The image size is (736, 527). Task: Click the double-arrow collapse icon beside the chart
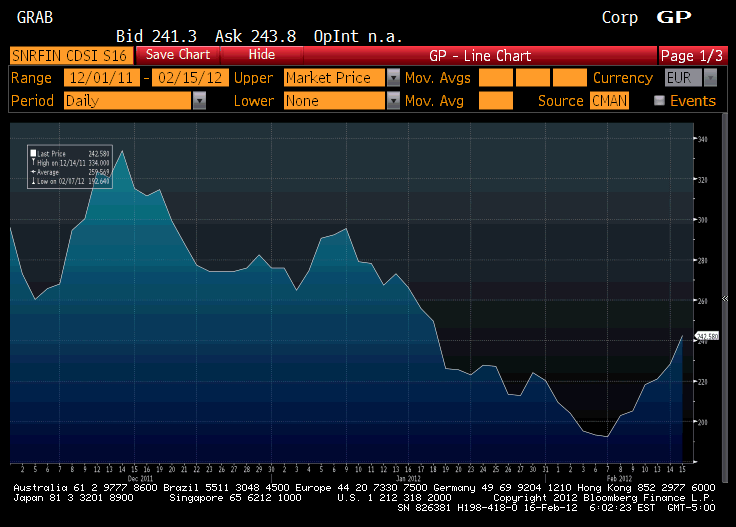(725, 298)
